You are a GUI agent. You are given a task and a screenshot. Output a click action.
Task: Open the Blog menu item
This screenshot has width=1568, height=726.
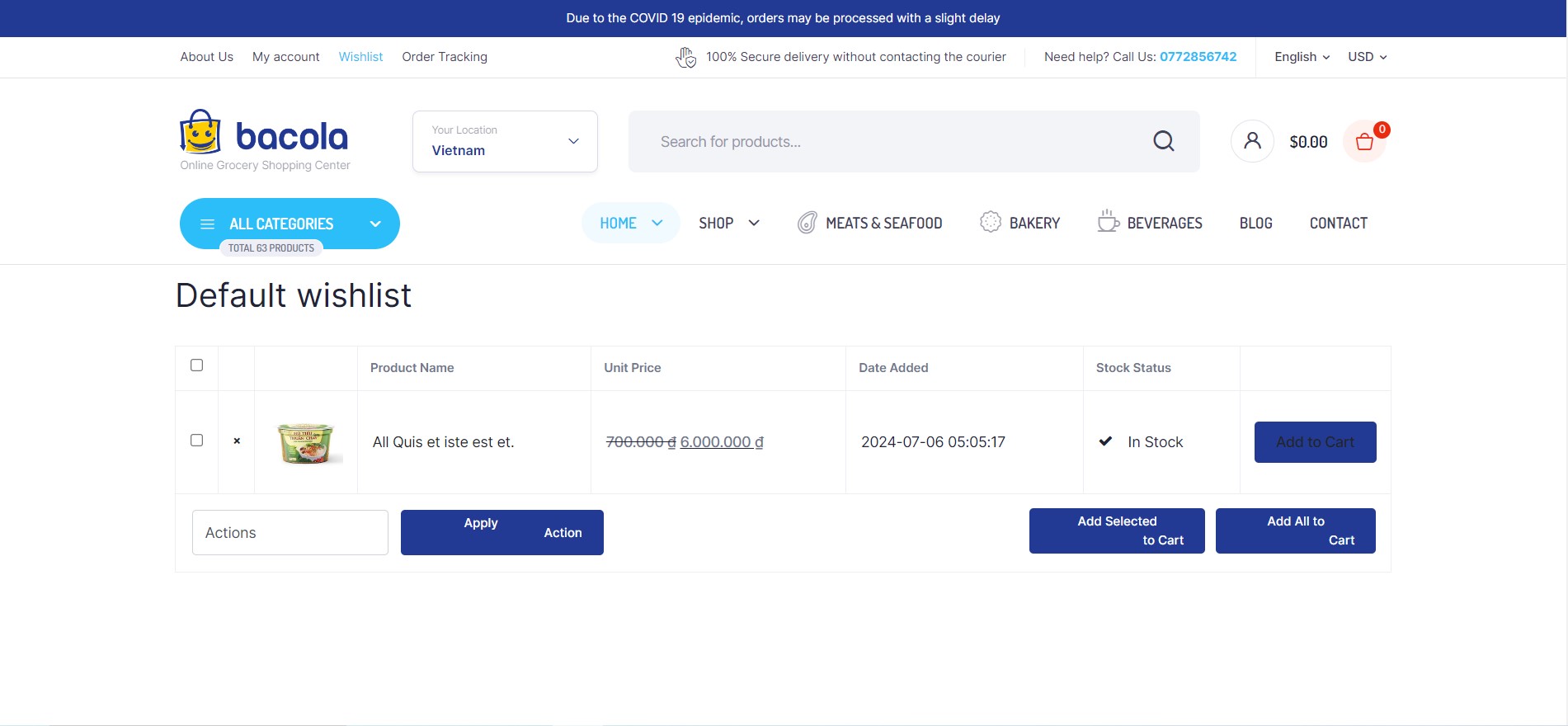1255,224
